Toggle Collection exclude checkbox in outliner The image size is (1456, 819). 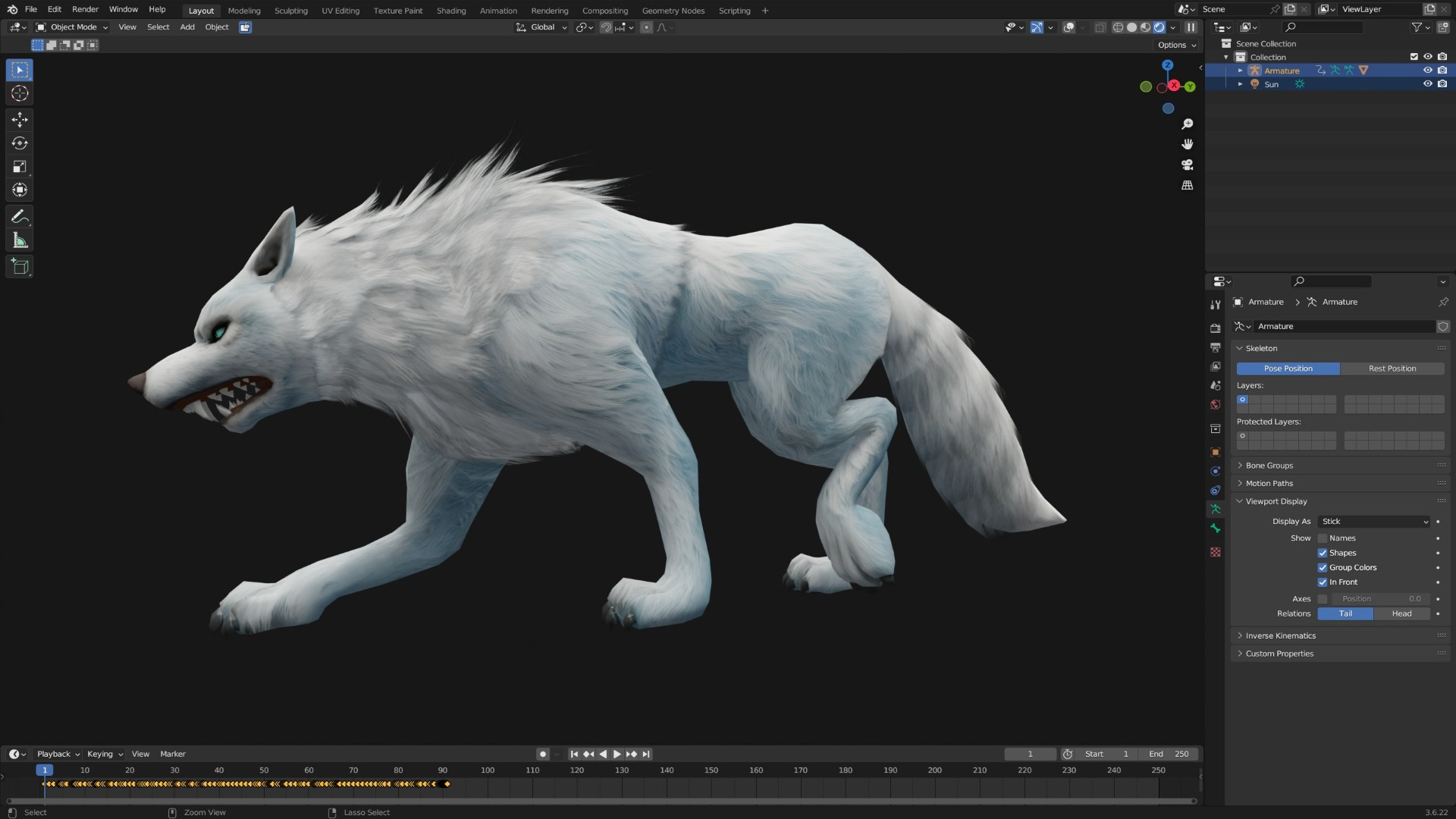(1414, 57)
